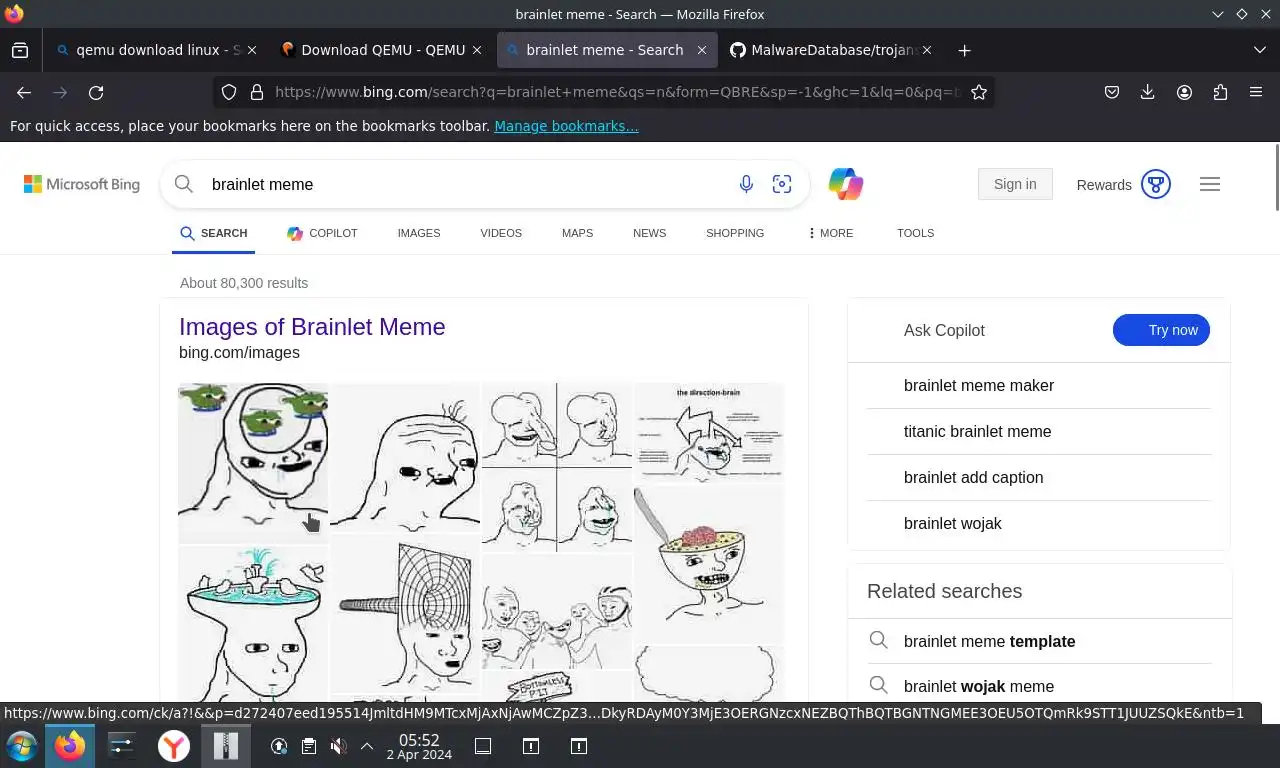Open the COPILOT search tab
This screenshot has height=768, width=1280.
[x=322, y=233]
